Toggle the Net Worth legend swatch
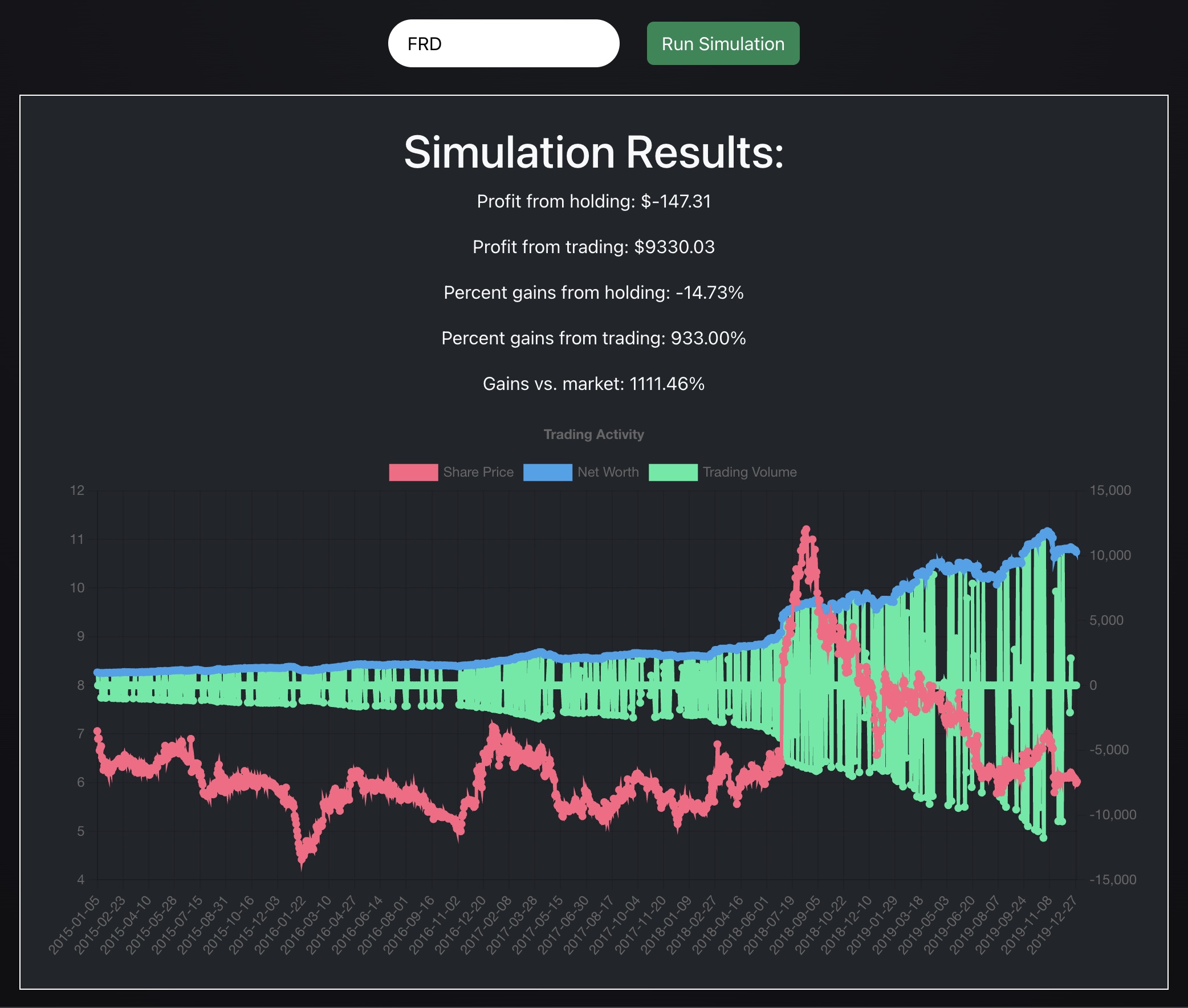1188x1008 pixels. pos(547,472)
